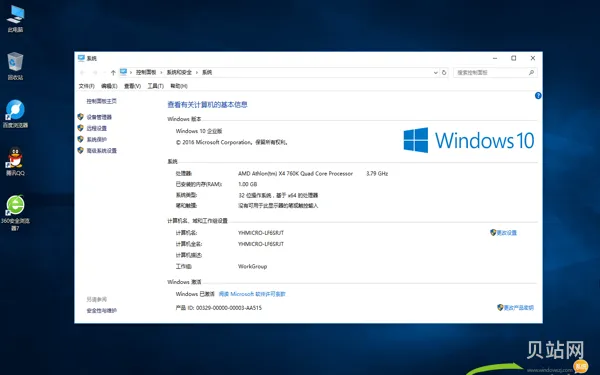Open the 工具(T) menu
This screenshot has height=375, width=600.
(156, 86)
